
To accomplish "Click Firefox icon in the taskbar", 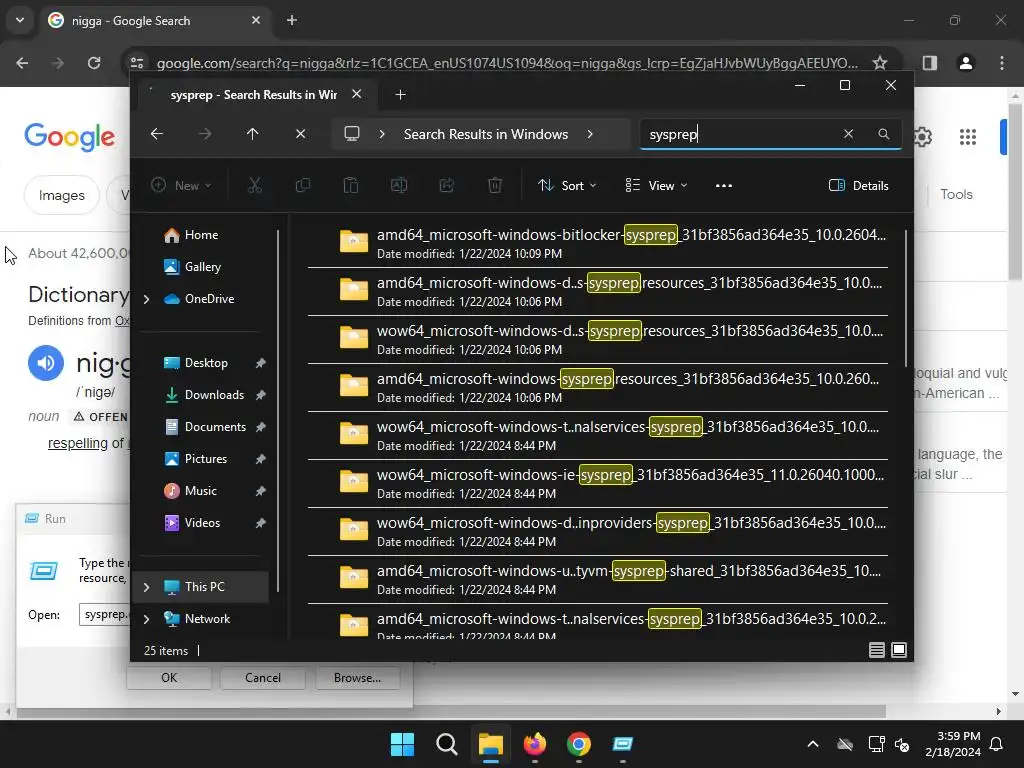I will click(535, 744).
